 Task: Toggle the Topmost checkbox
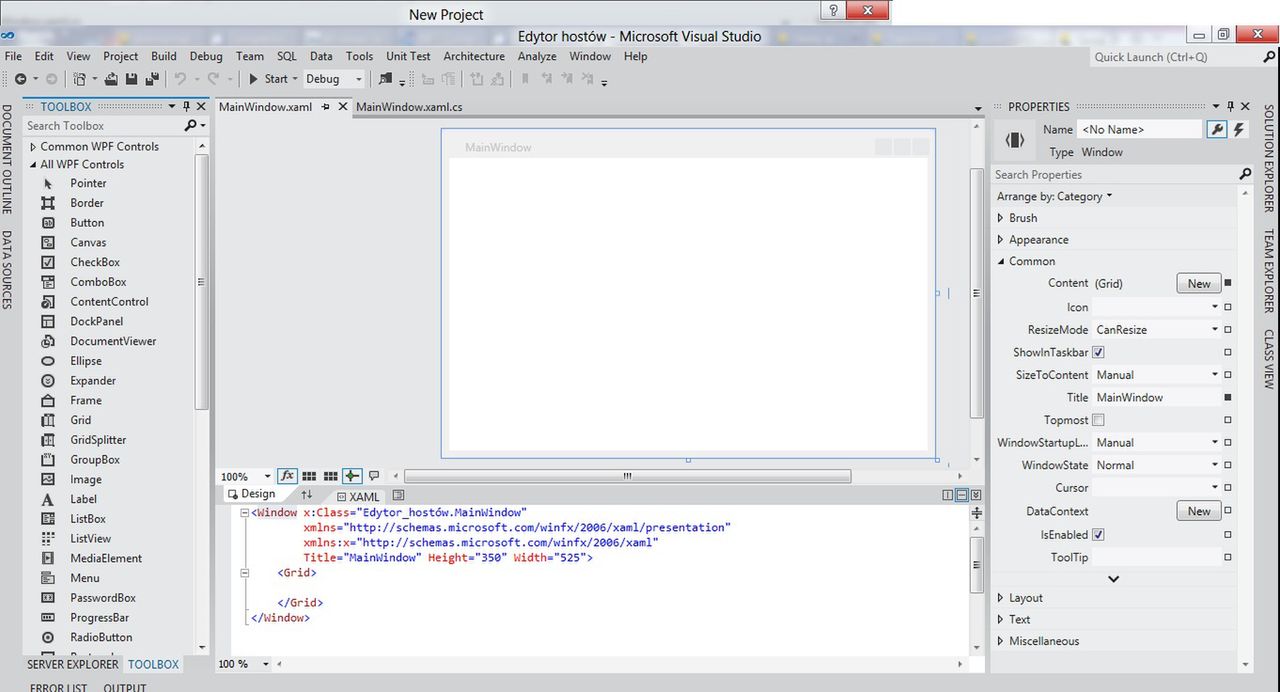pos(1098,420)
